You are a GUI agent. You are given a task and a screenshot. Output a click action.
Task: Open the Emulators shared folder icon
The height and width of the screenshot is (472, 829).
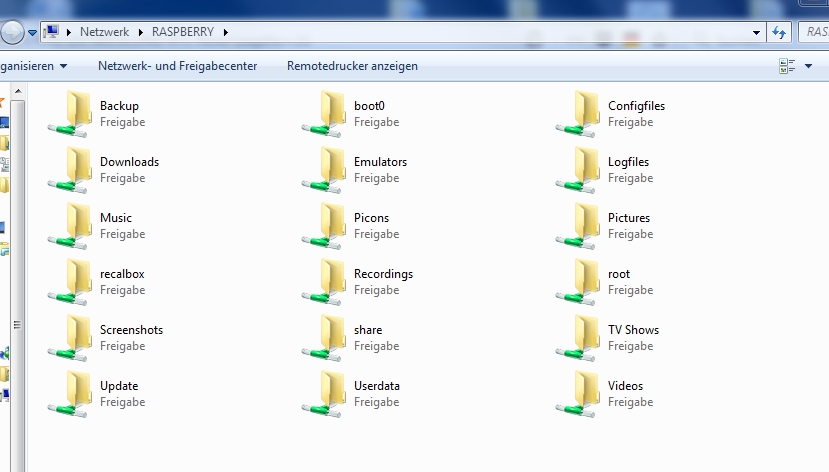click(324, 170)
